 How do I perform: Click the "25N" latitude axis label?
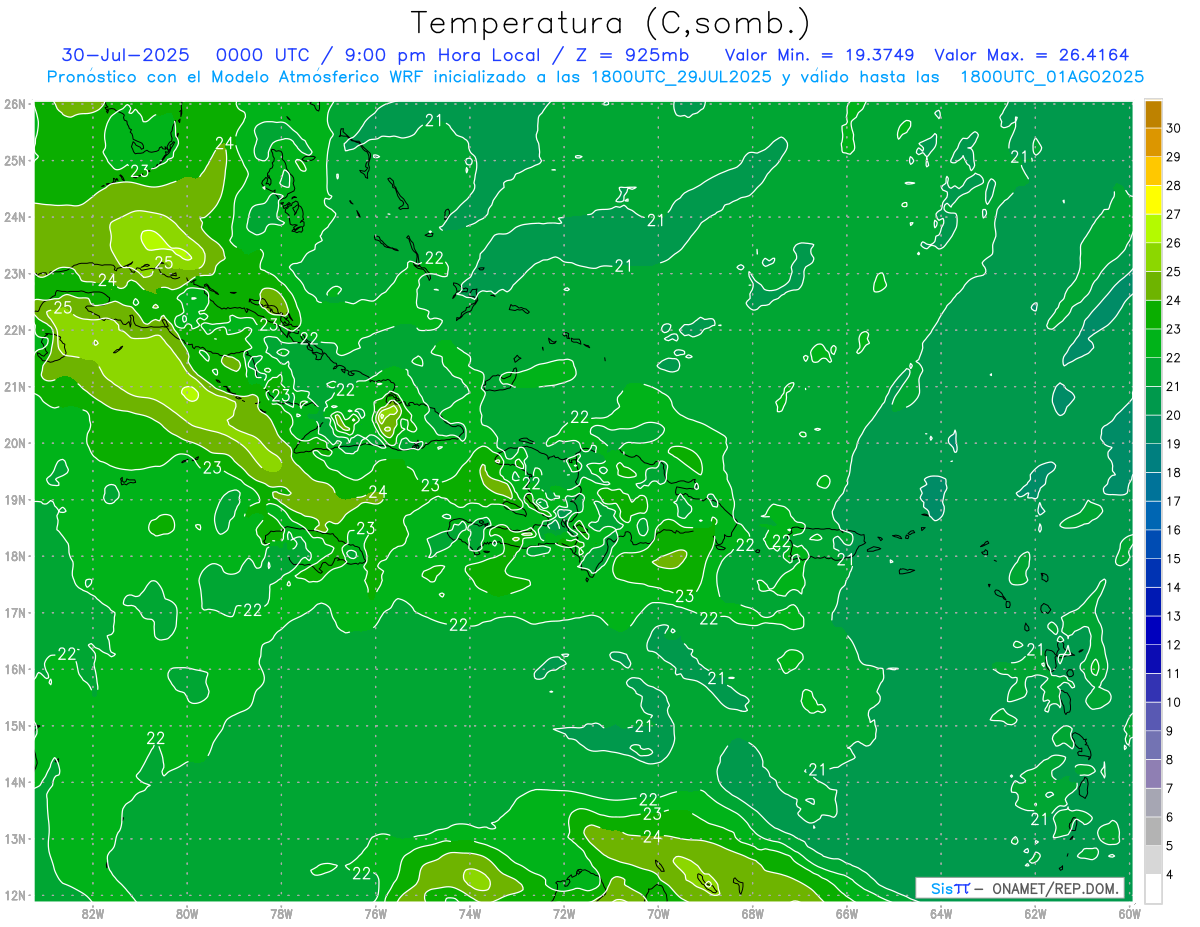tap(14, 160)
